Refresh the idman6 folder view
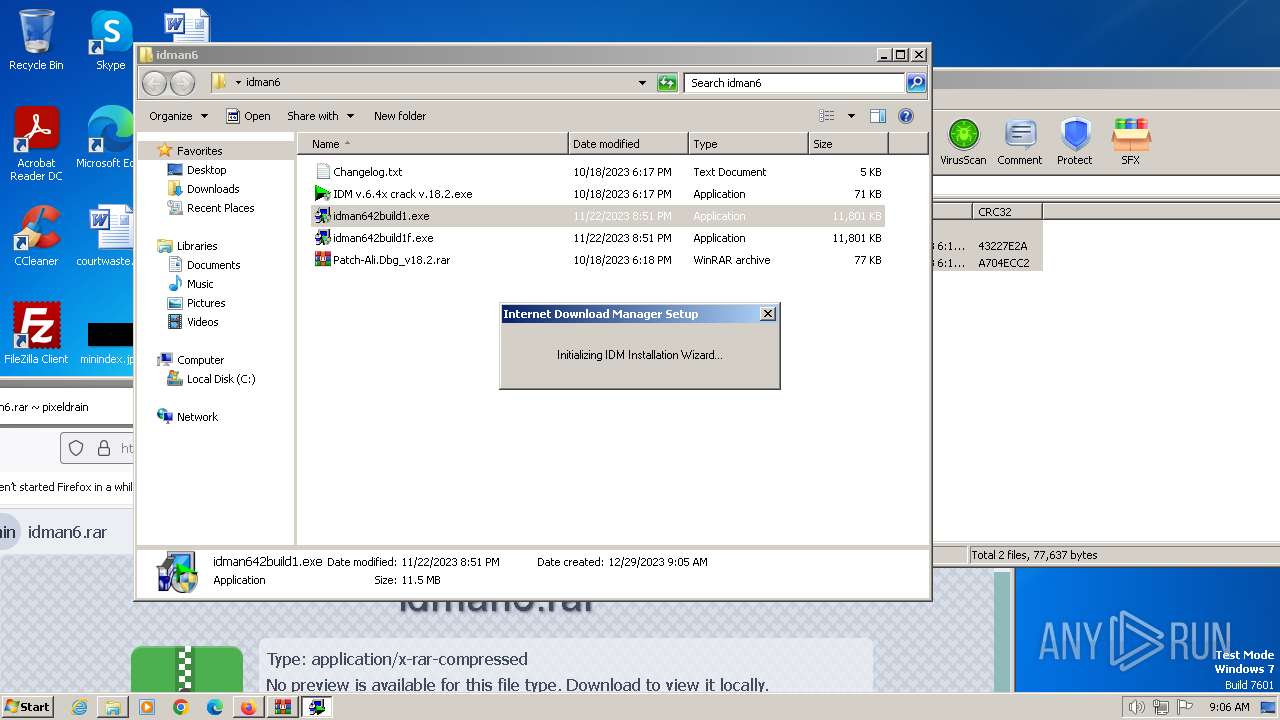Image resolution: width=1280 pixels, height=720 pixels. (x=667, y=83)
